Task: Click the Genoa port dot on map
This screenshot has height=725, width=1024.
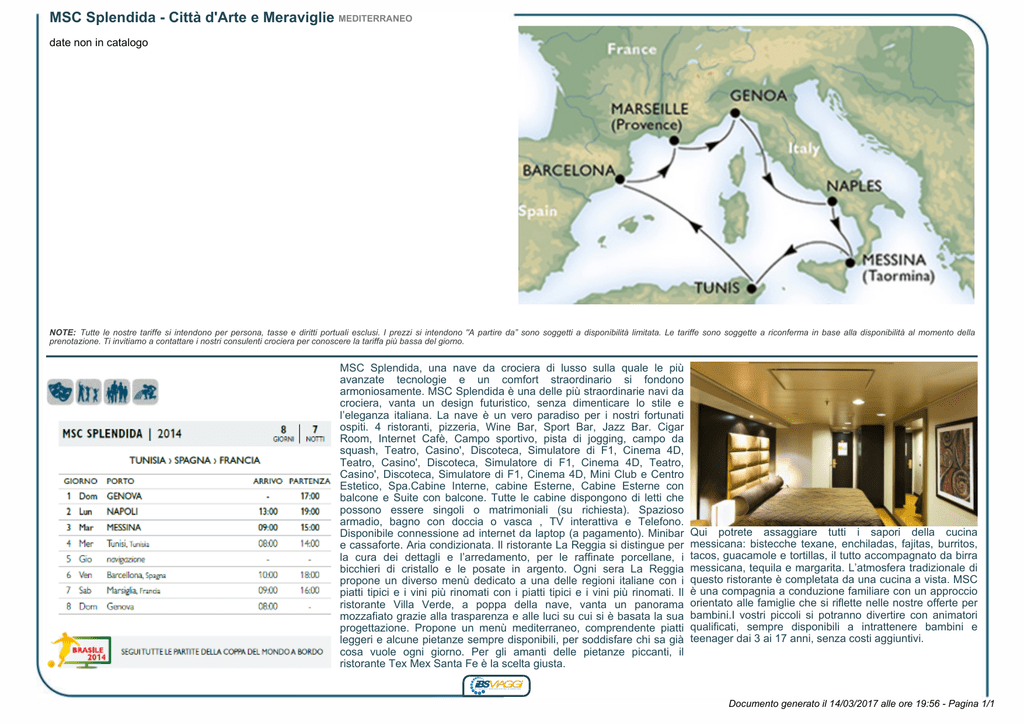Action: coord(735,113)
